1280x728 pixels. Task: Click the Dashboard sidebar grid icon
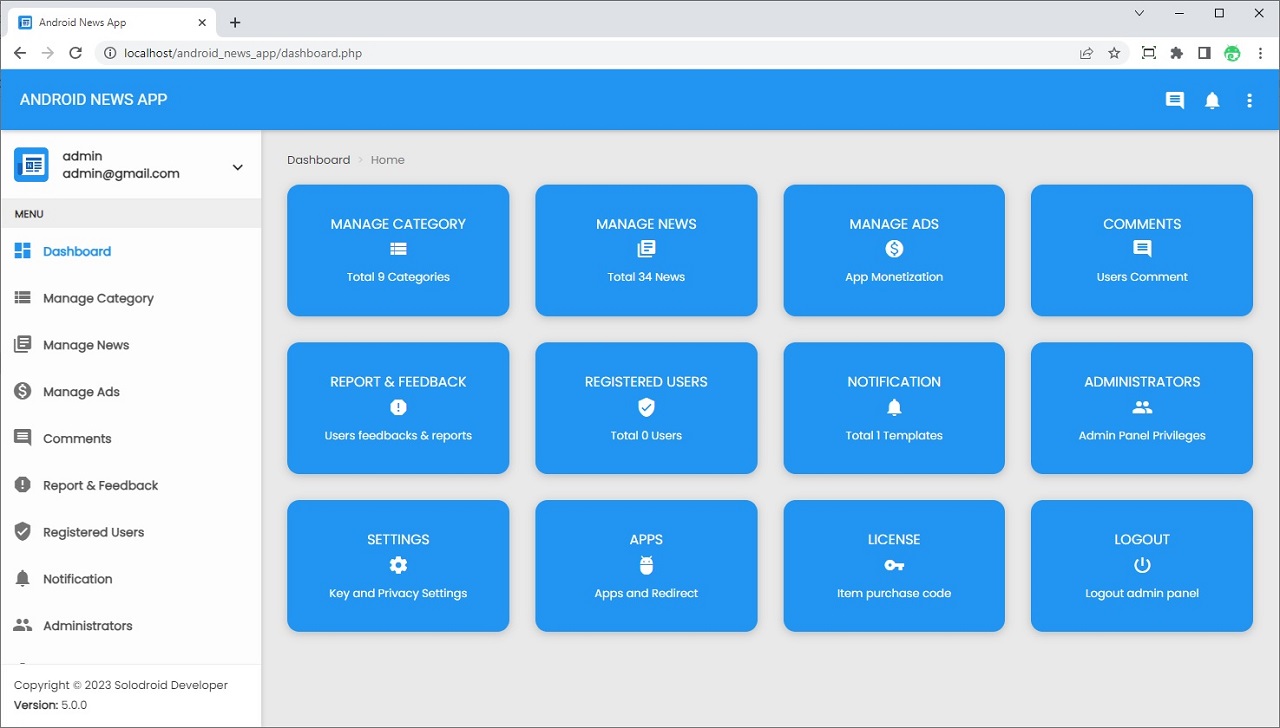pos(22,251)
